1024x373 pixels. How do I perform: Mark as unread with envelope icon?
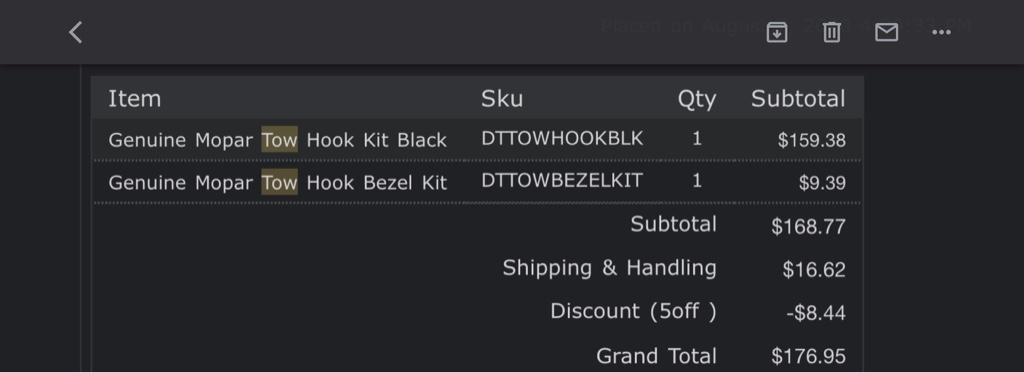(886, 32)
